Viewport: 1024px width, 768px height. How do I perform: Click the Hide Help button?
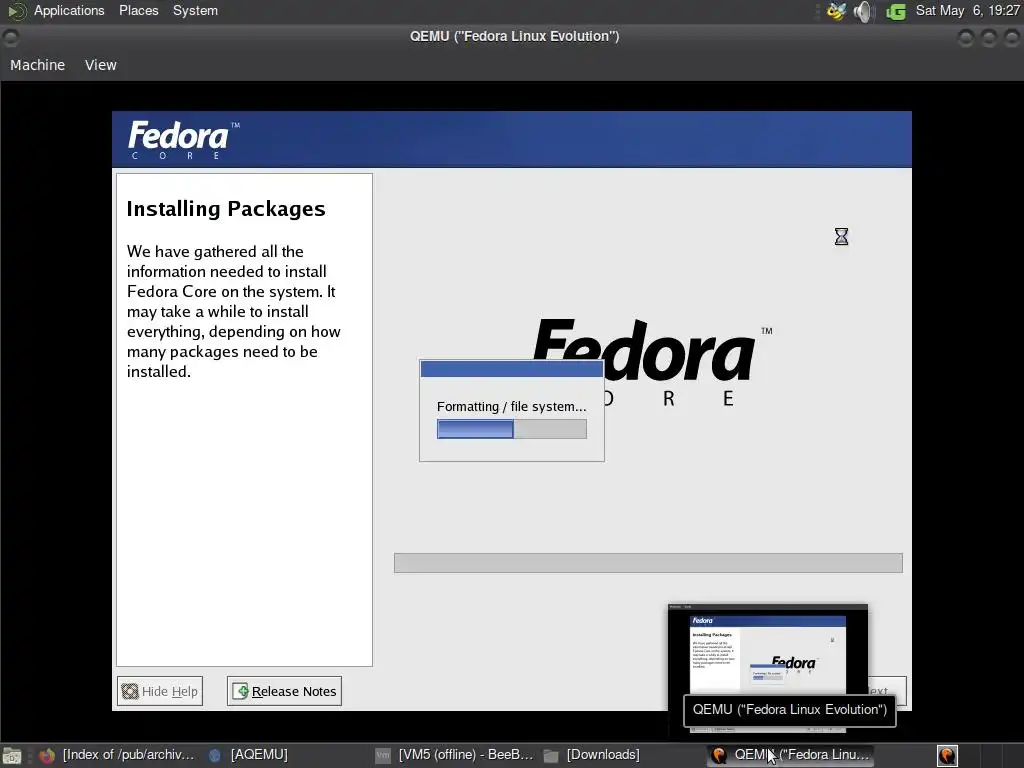[160, 691]
